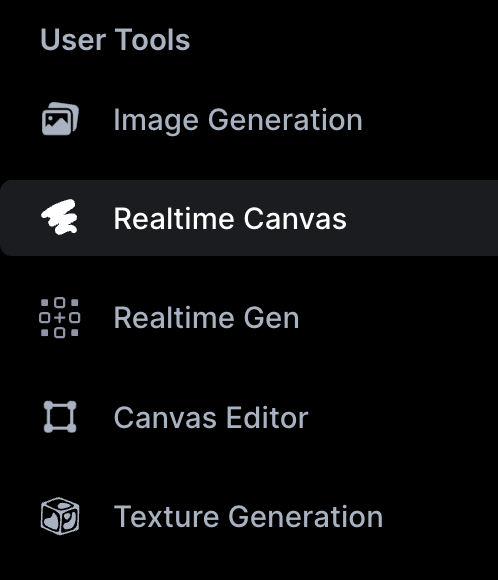Click the word "Editor" in Canvas Editor
Screen dimensions: 498x580
click(267, 417)
